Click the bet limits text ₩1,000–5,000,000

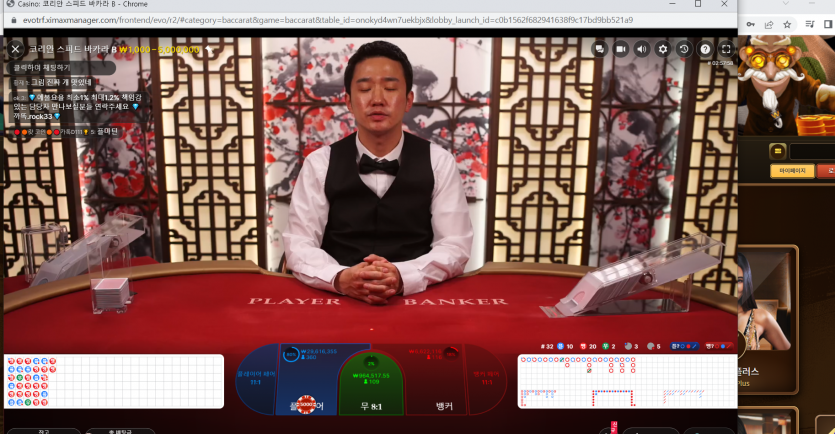[159, 50]
